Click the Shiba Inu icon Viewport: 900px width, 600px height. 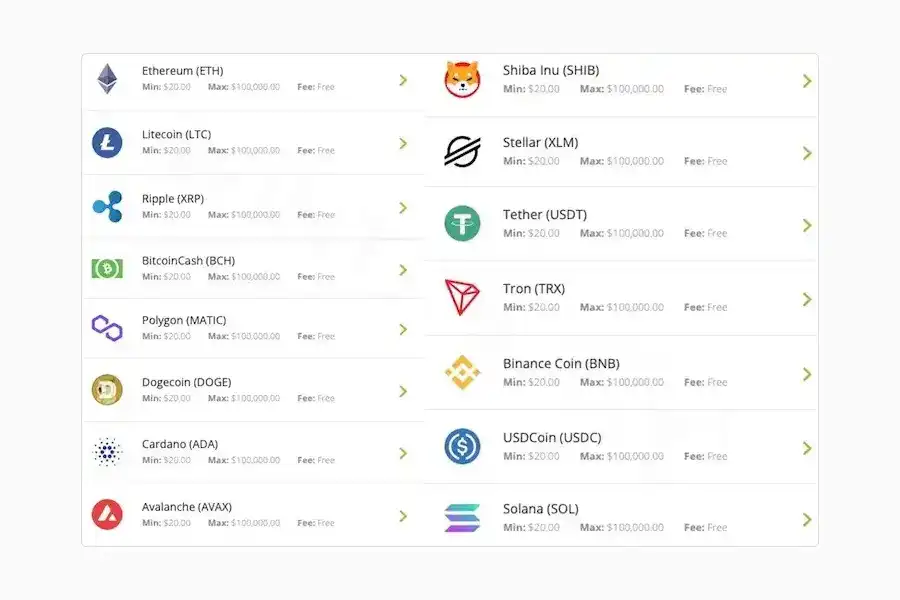[x=461, y=78]
